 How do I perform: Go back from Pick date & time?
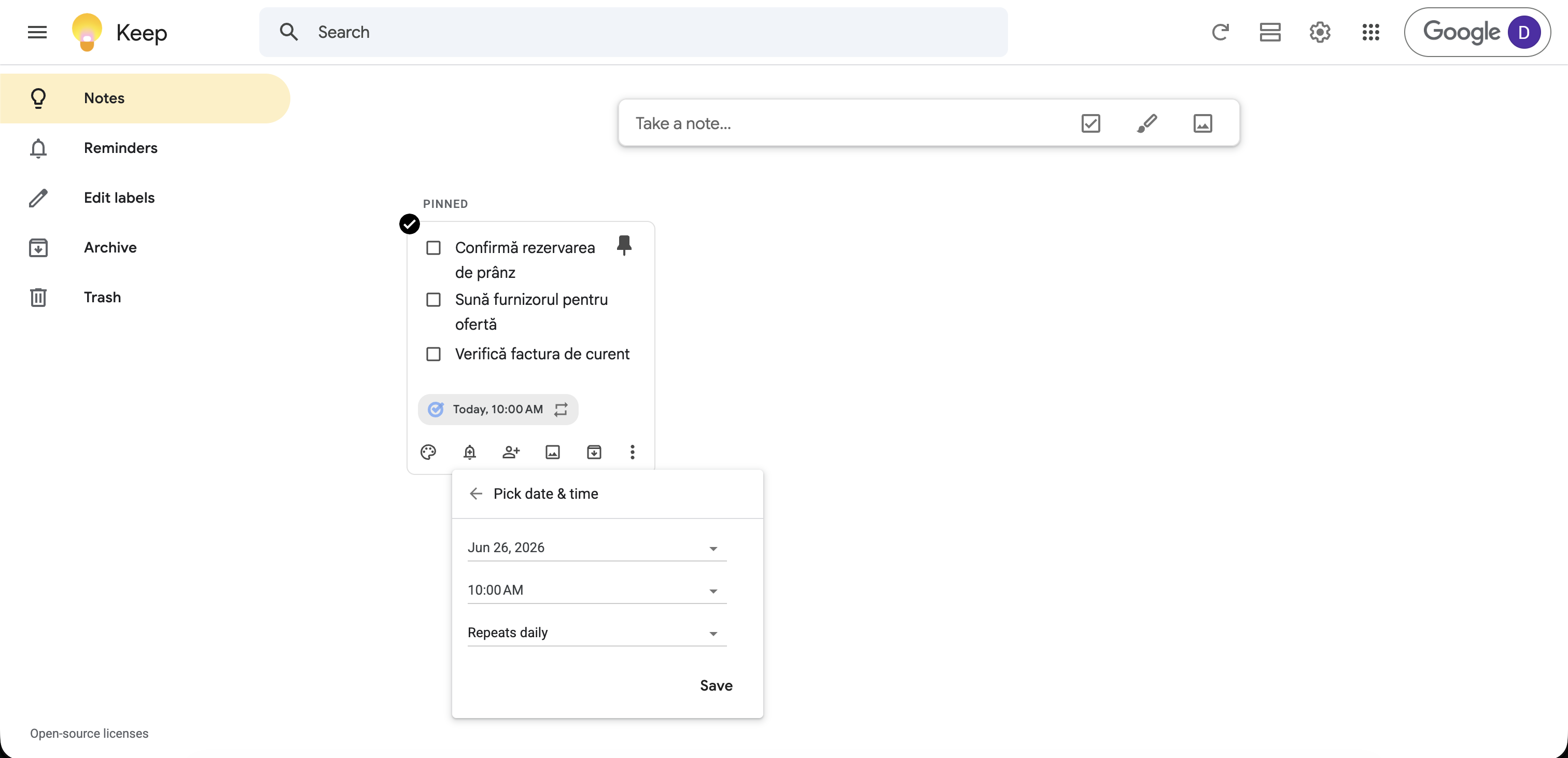click(x=476, y=494)
